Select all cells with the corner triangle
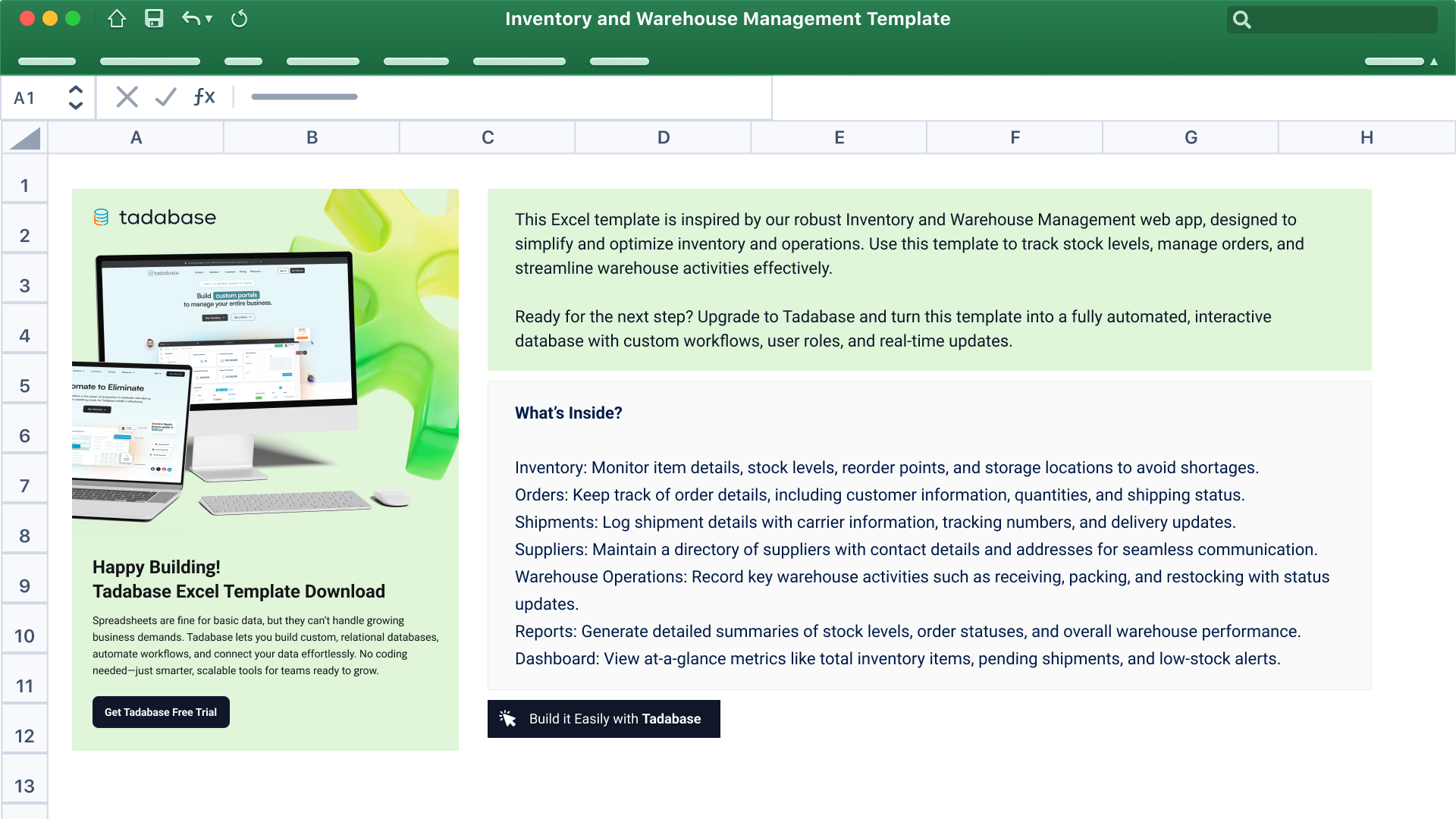This screenshot has height=819, width=1456. (25, 138)
